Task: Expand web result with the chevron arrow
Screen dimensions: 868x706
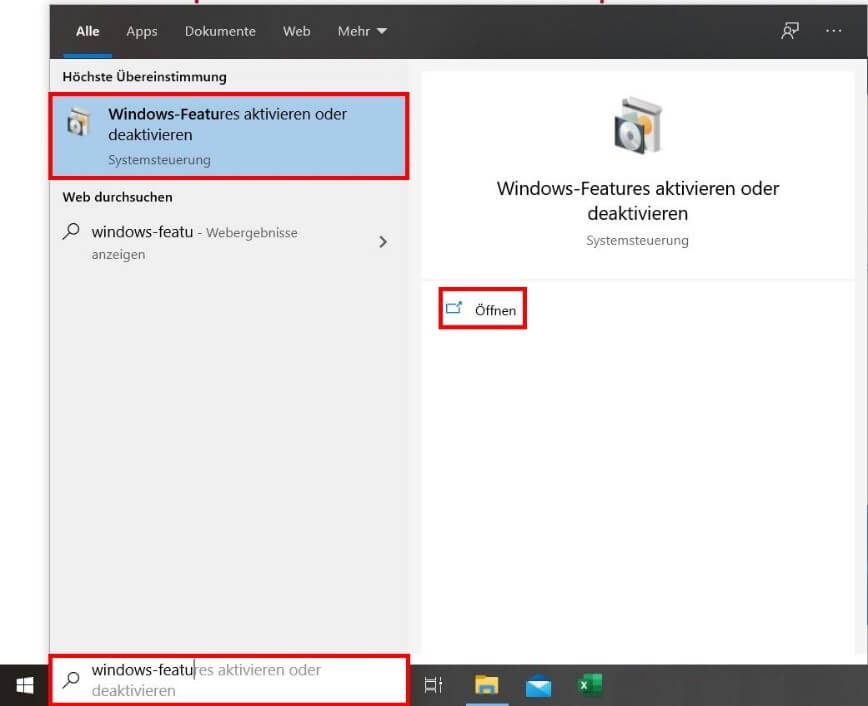Action: click(383, 242)
